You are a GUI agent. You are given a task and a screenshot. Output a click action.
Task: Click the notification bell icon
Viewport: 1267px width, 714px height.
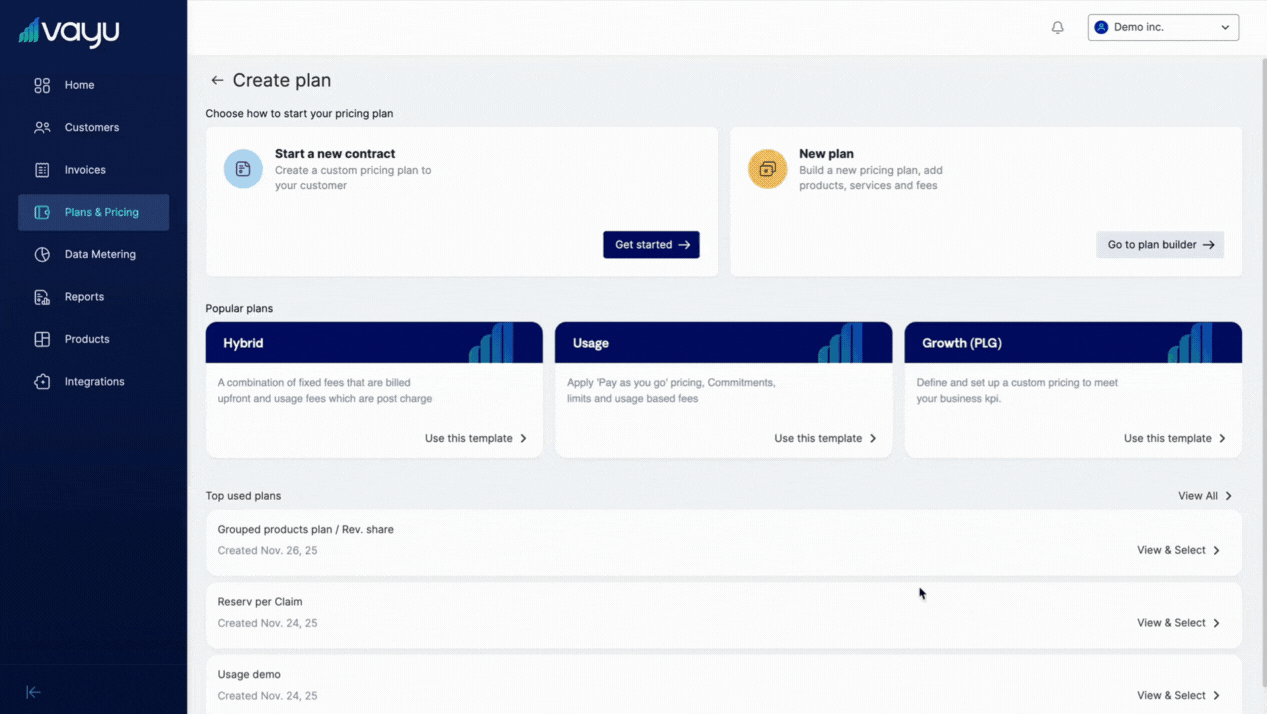1057,28
